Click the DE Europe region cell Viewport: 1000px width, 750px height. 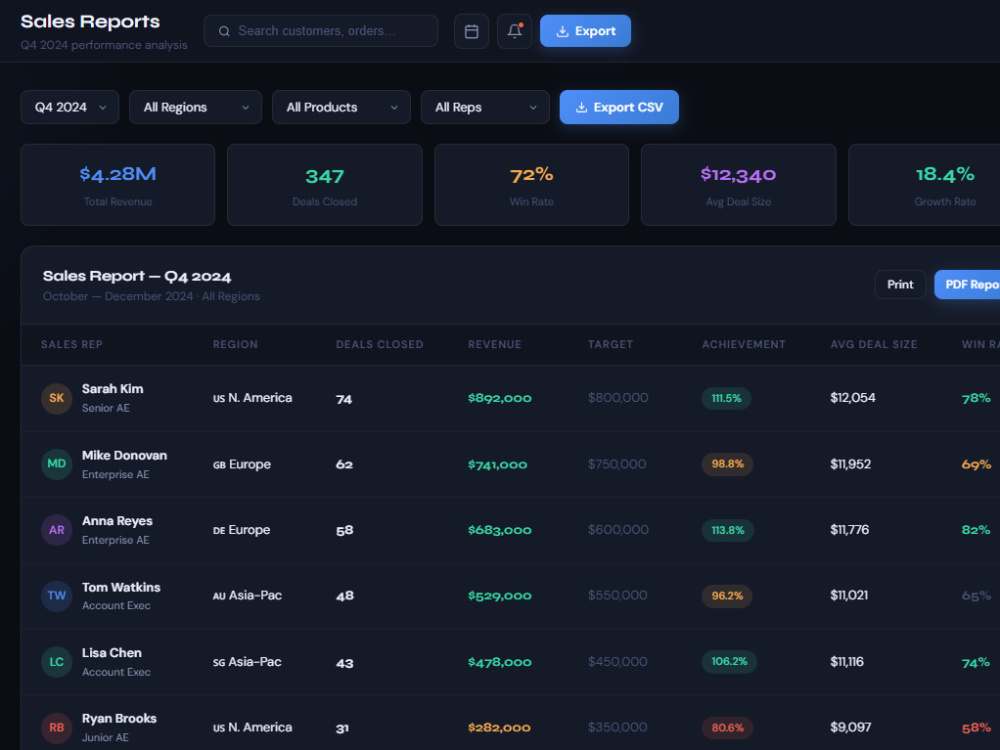point(241,530)
